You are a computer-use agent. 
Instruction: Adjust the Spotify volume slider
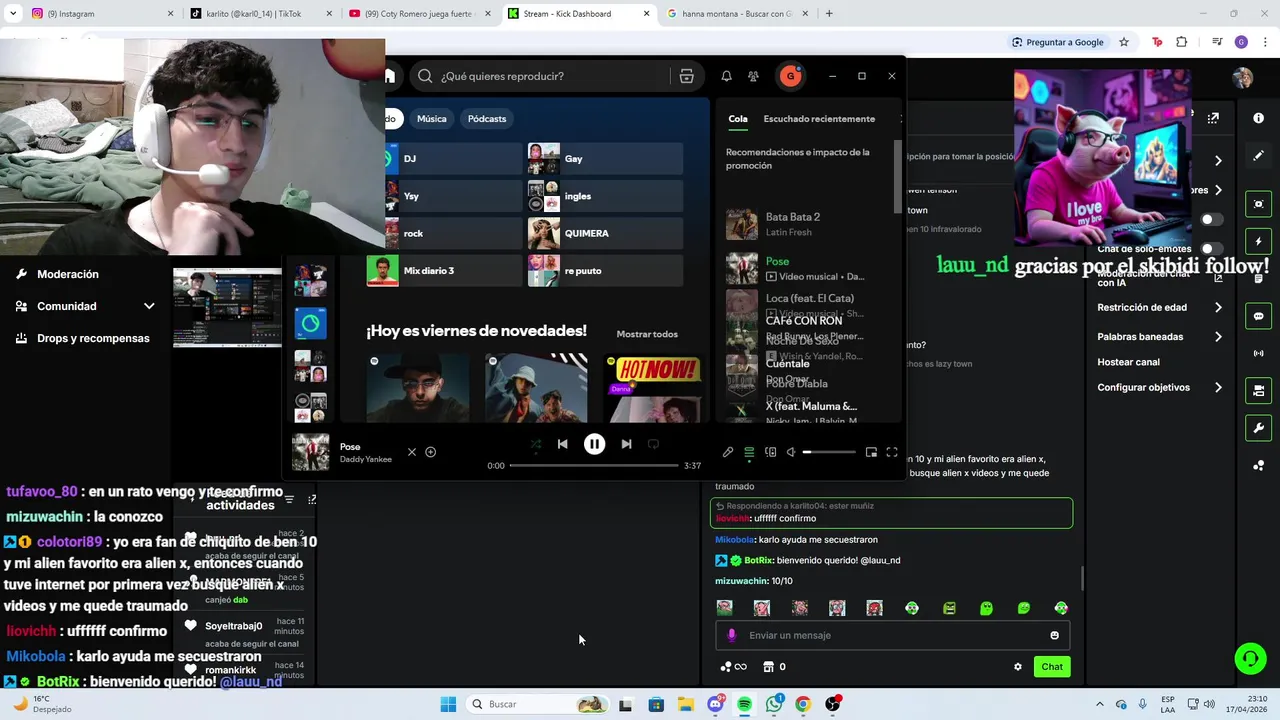(x=830, y=452)
